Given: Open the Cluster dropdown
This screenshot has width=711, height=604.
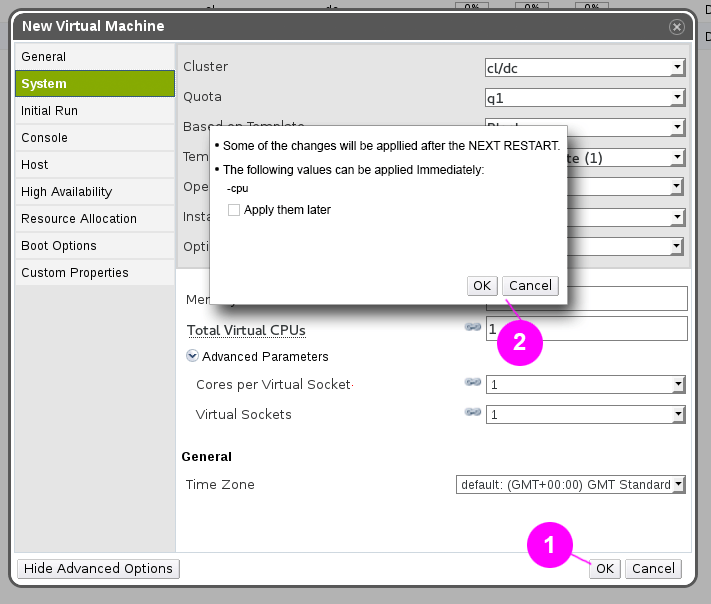Looking at the screenshot, I should (584, 67).
